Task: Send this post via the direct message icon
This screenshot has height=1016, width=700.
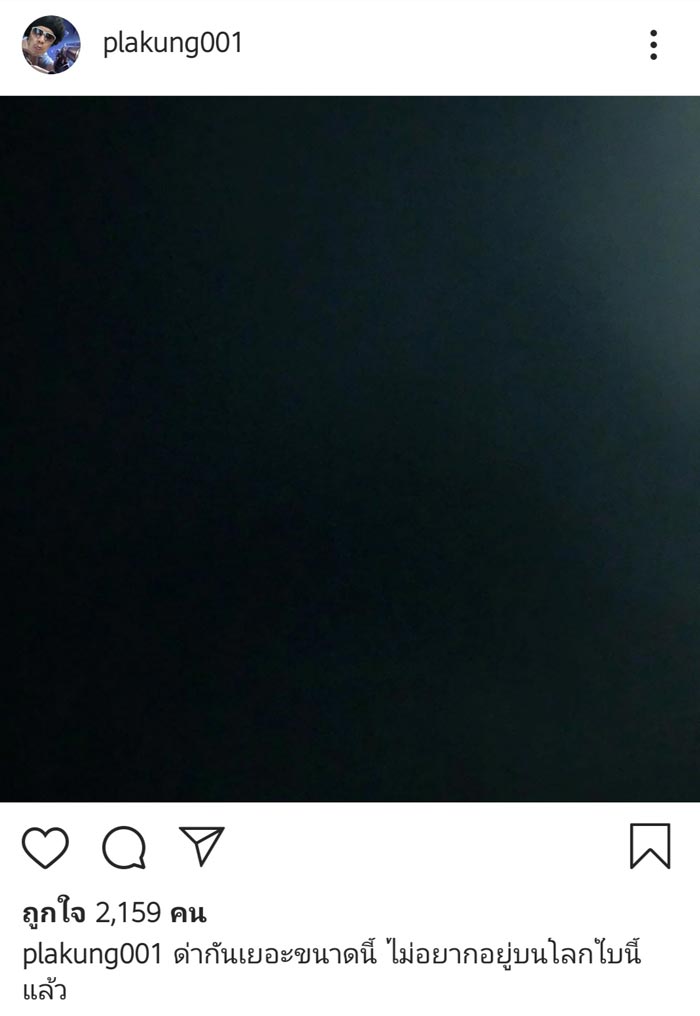Action: coord(202,846)
